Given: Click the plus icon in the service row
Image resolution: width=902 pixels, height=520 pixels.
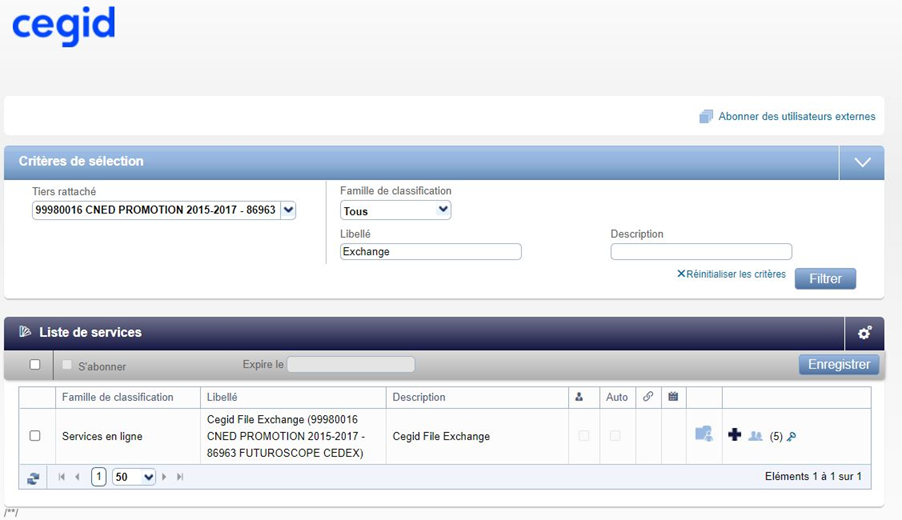Looking at the screenshot, I should click(x=734, y=435).
